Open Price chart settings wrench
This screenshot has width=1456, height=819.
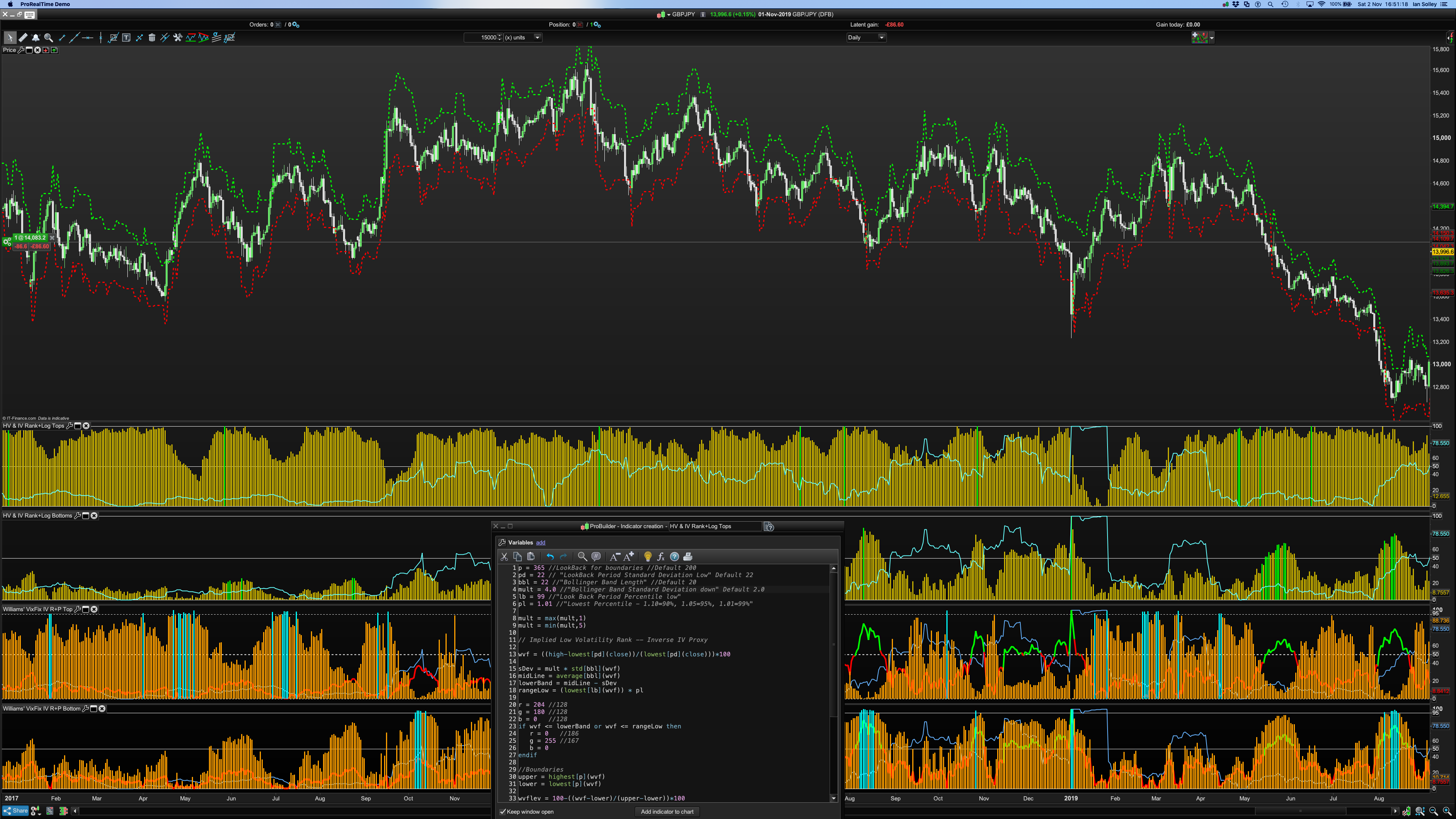[21, 50]
